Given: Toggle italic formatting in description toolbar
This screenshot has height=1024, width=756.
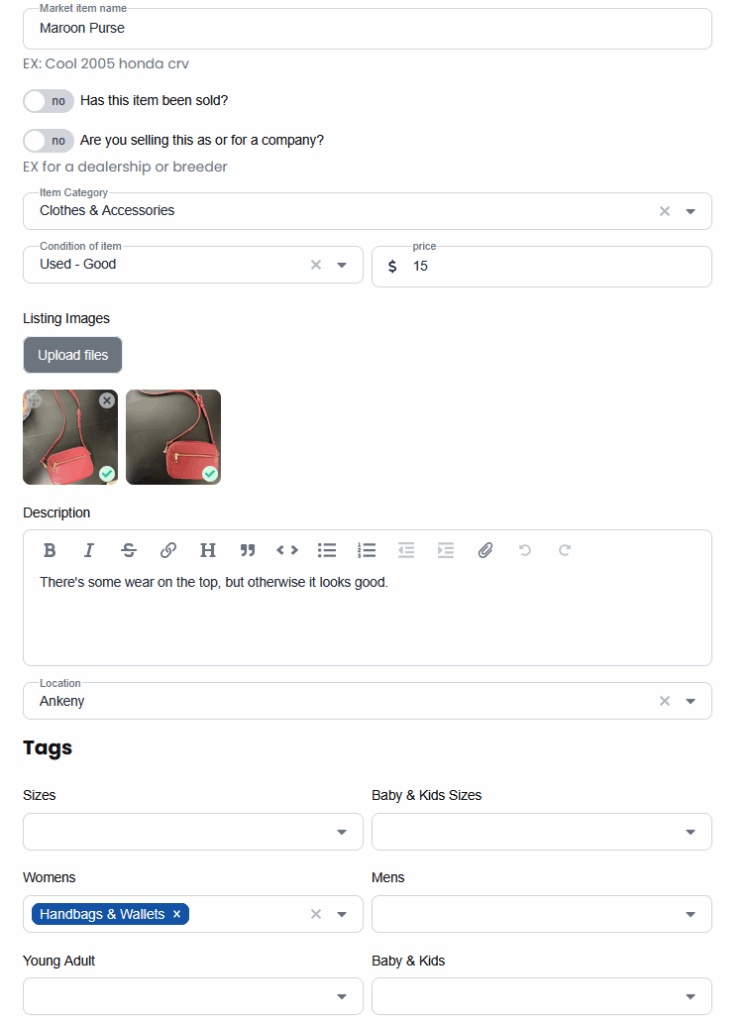Looking at the screenshot, I should [89, 551].
